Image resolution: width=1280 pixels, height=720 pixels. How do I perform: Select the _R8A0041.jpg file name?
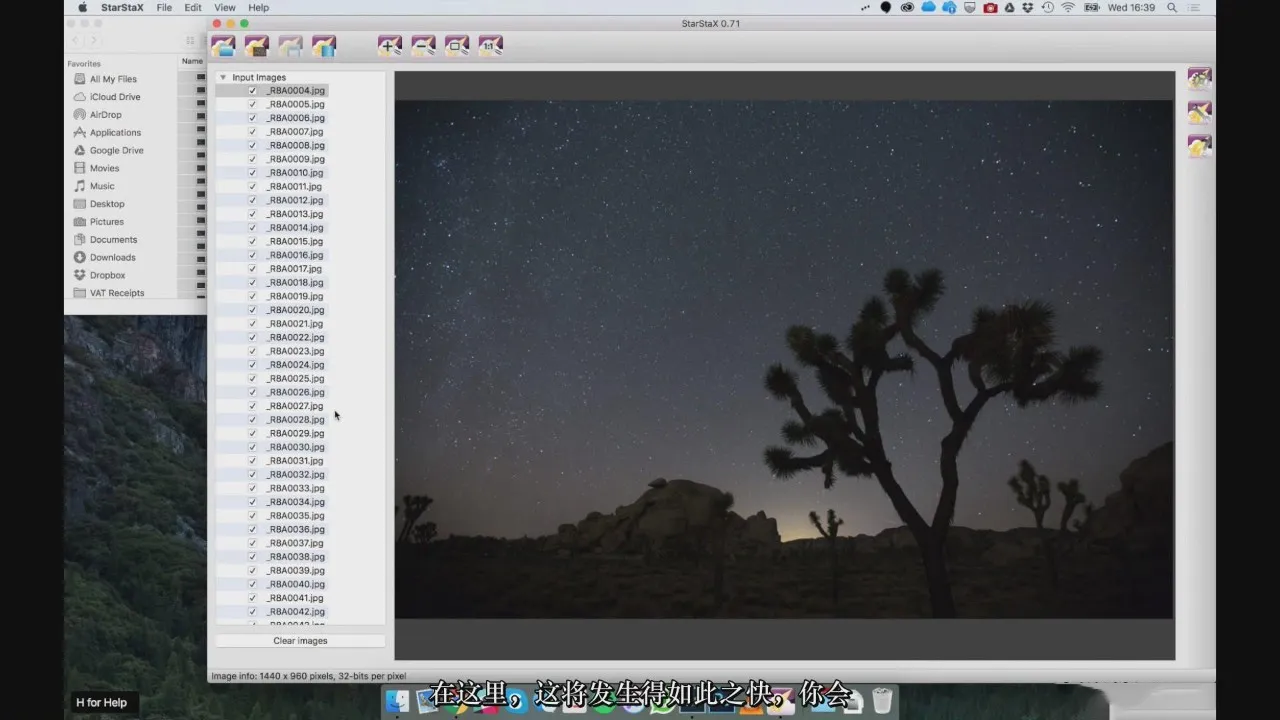pyautogui.click(x=295, y=598)
